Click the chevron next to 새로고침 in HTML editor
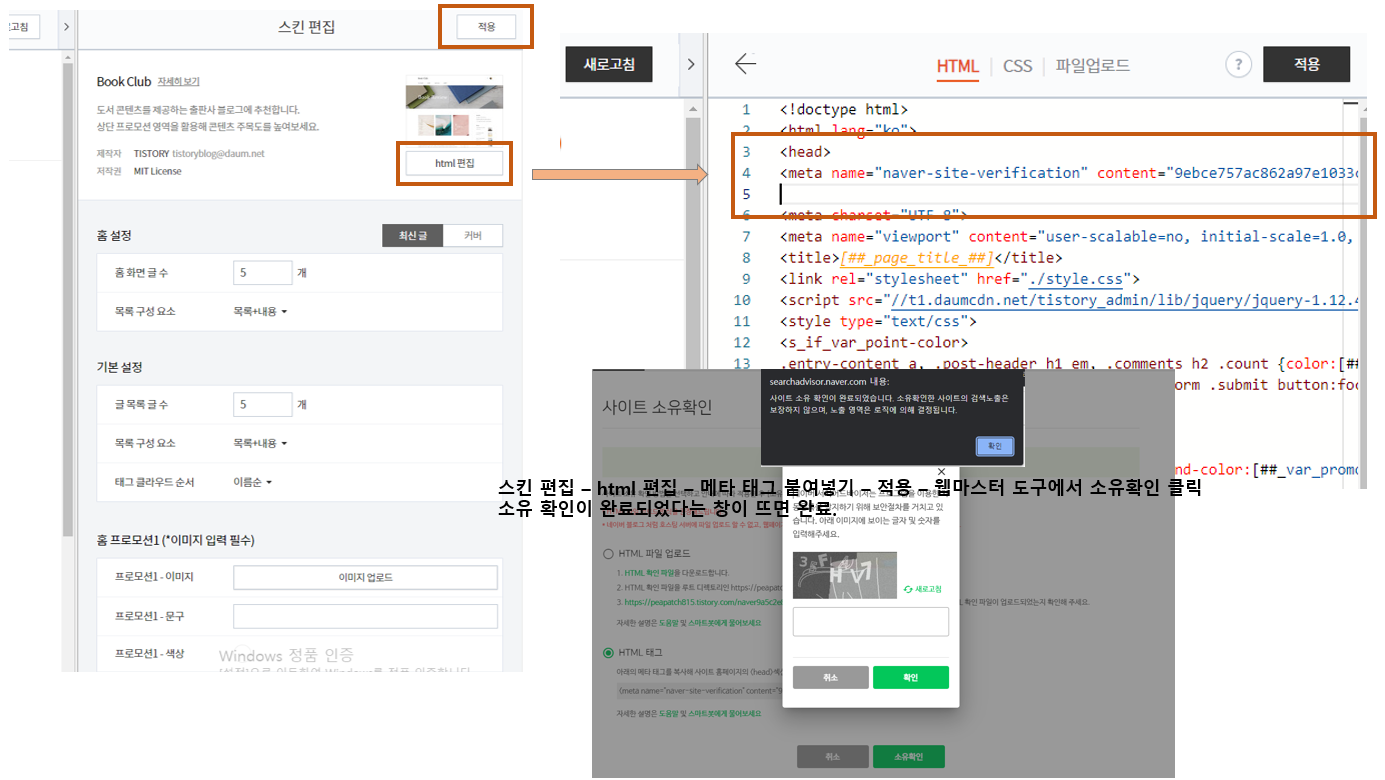Image resolution: width=1385 pixels, height=780 pixels. point(691,65)
